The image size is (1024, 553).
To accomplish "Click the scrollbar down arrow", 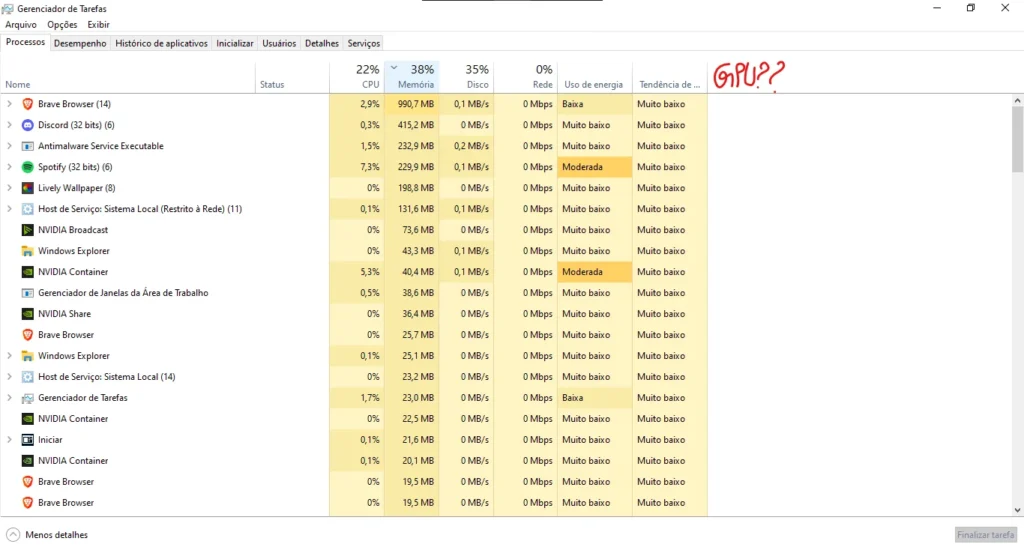I will tap(1017, 510).
